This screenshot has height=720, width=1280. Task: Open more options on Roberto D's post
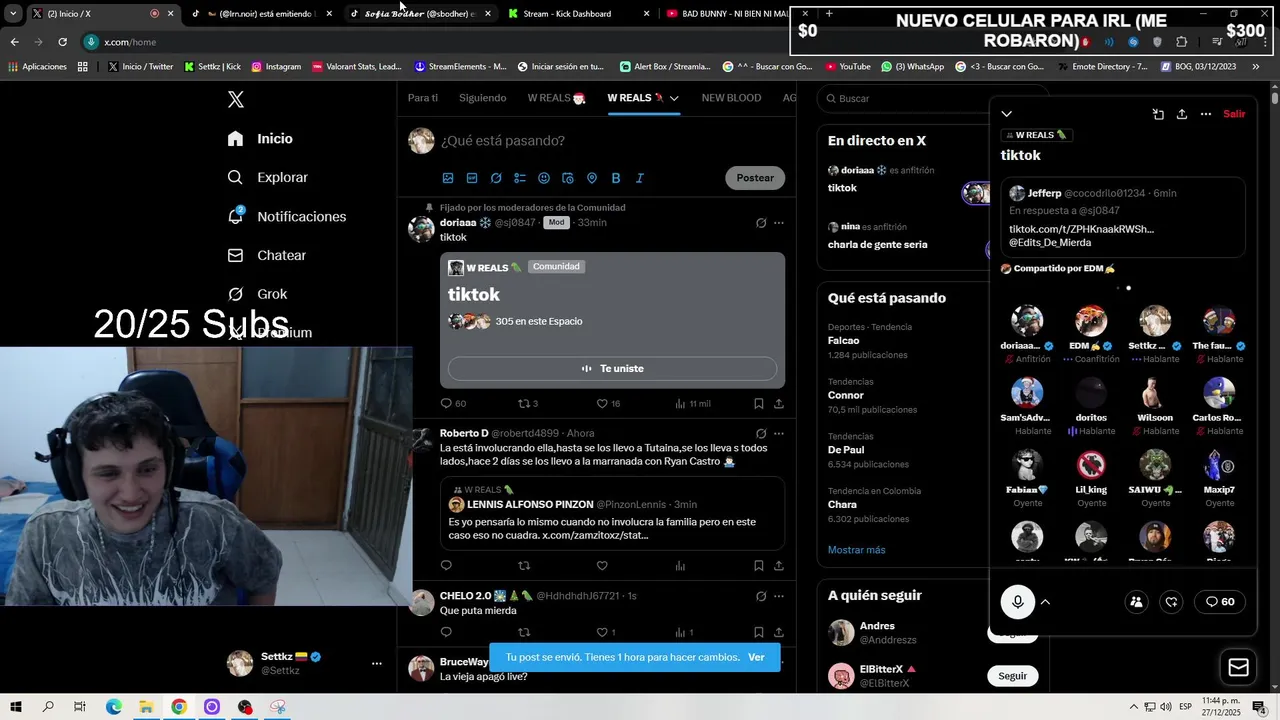[779, 434]
